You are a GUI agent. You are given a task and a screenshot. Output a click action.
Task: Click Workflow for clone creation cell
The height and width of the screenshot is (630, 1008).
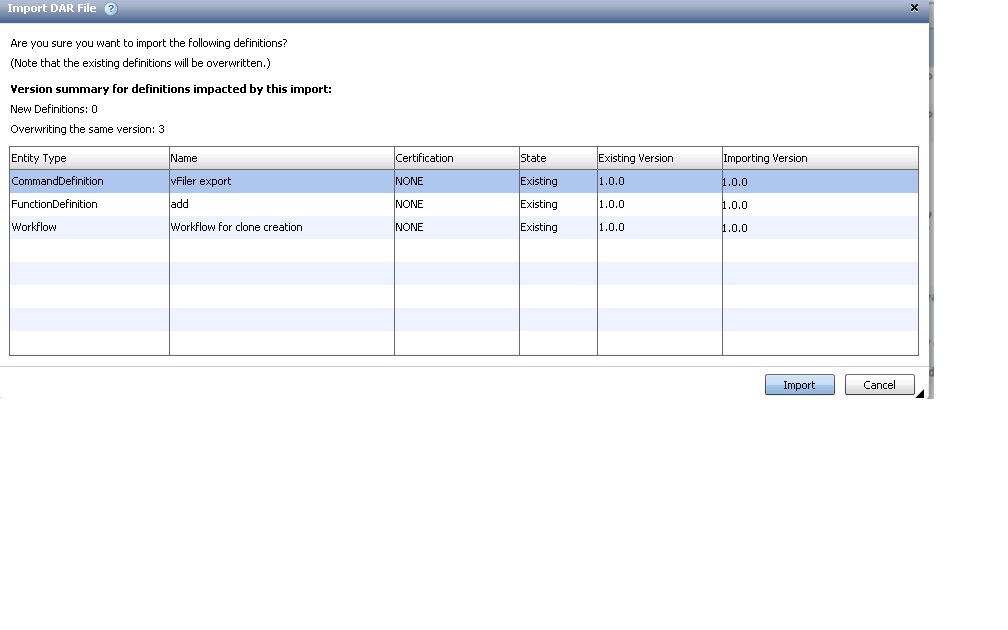click(x=236, y=227)
